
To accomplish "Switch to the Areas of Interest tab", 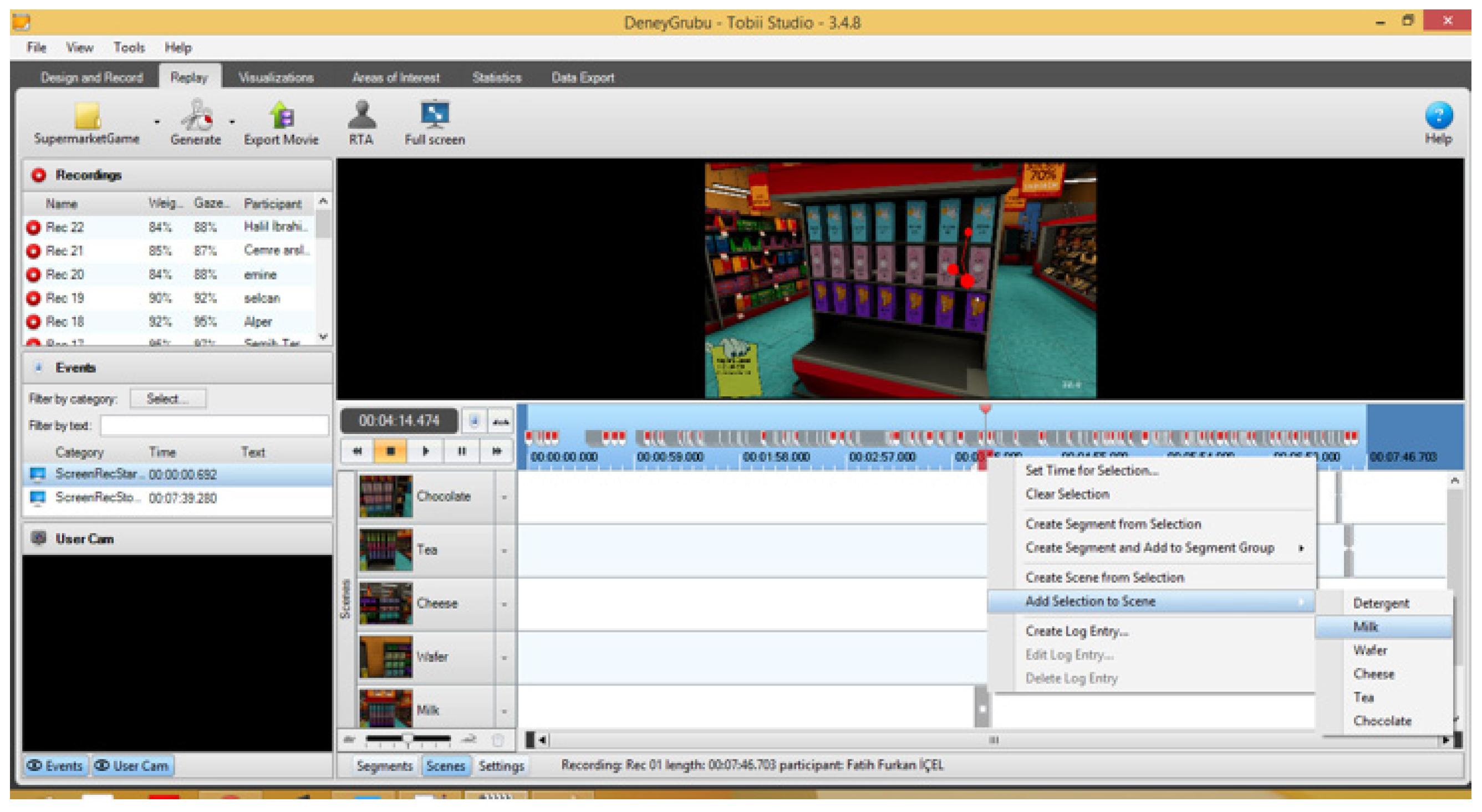I will 395,78.
